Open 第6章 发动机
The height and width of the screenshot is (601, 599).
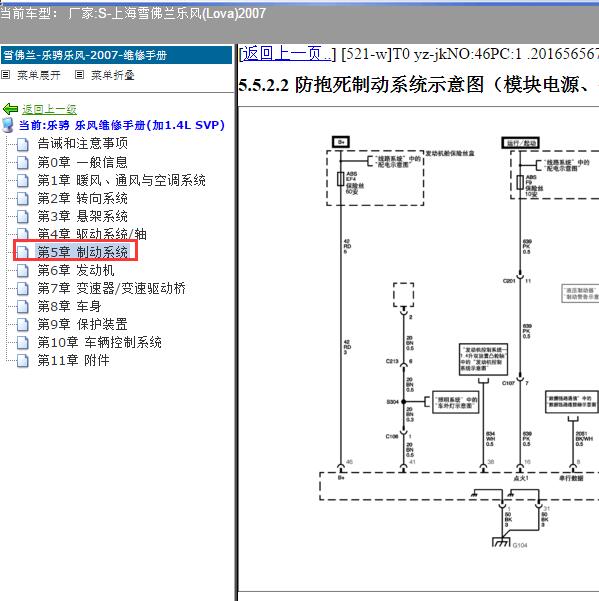point(76,270)
